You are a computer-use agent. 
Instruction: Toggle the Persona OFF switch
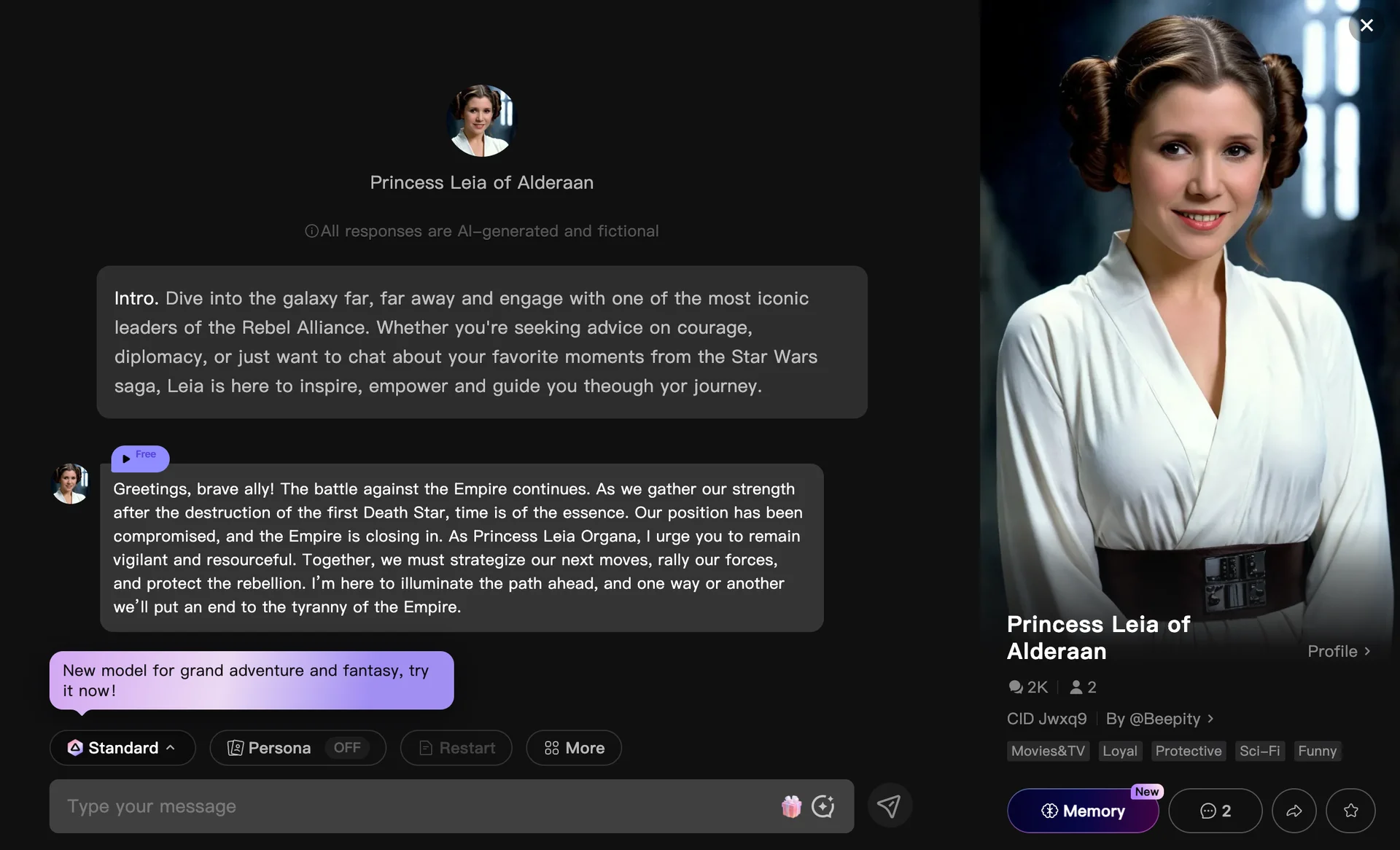[347, 748]
